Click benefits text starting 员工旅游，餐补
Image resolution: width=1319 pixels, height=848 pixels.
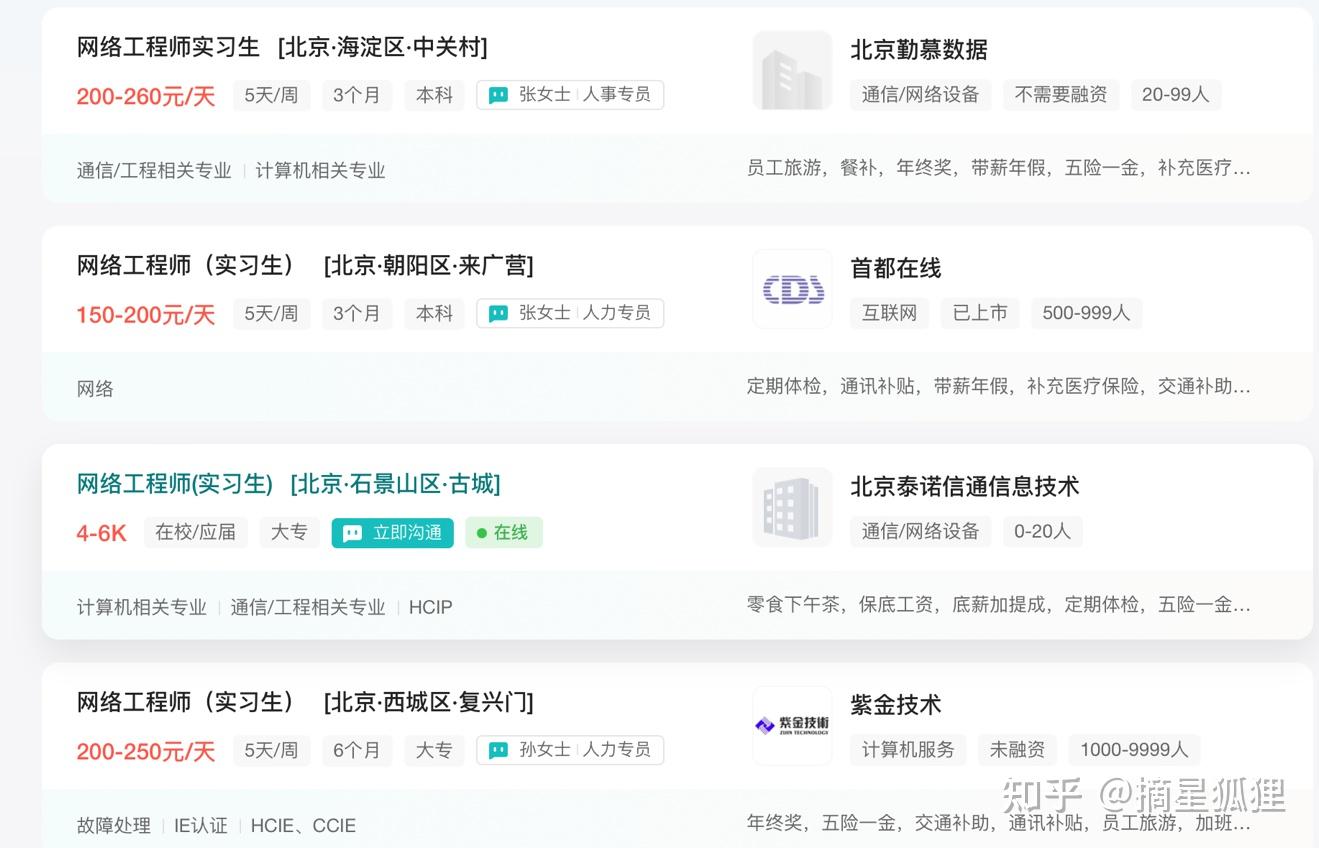tap(999, 168)
